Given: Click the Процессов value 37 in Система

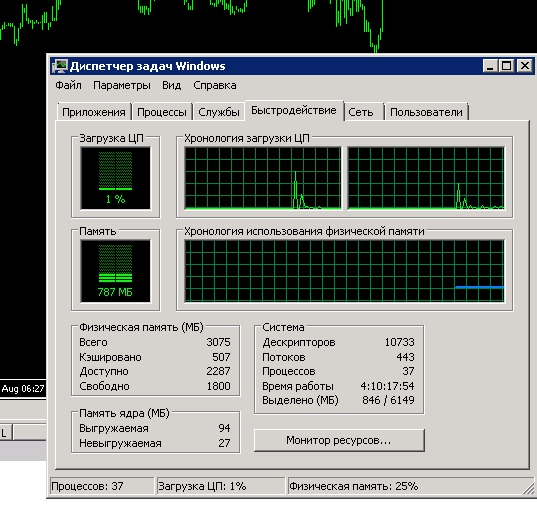Looking at the screenshot, I should click(x=408, y=371).
